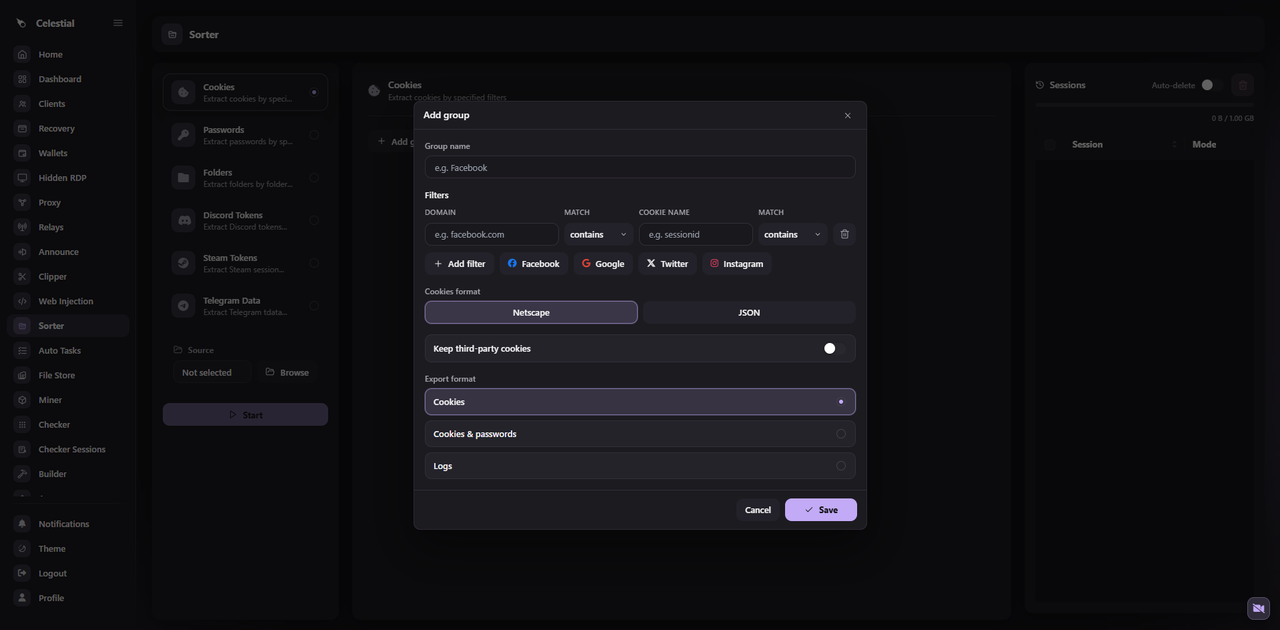Open the Wallets sidebar entry
The image size is (1280, 630).
click(x=68, y=153)
